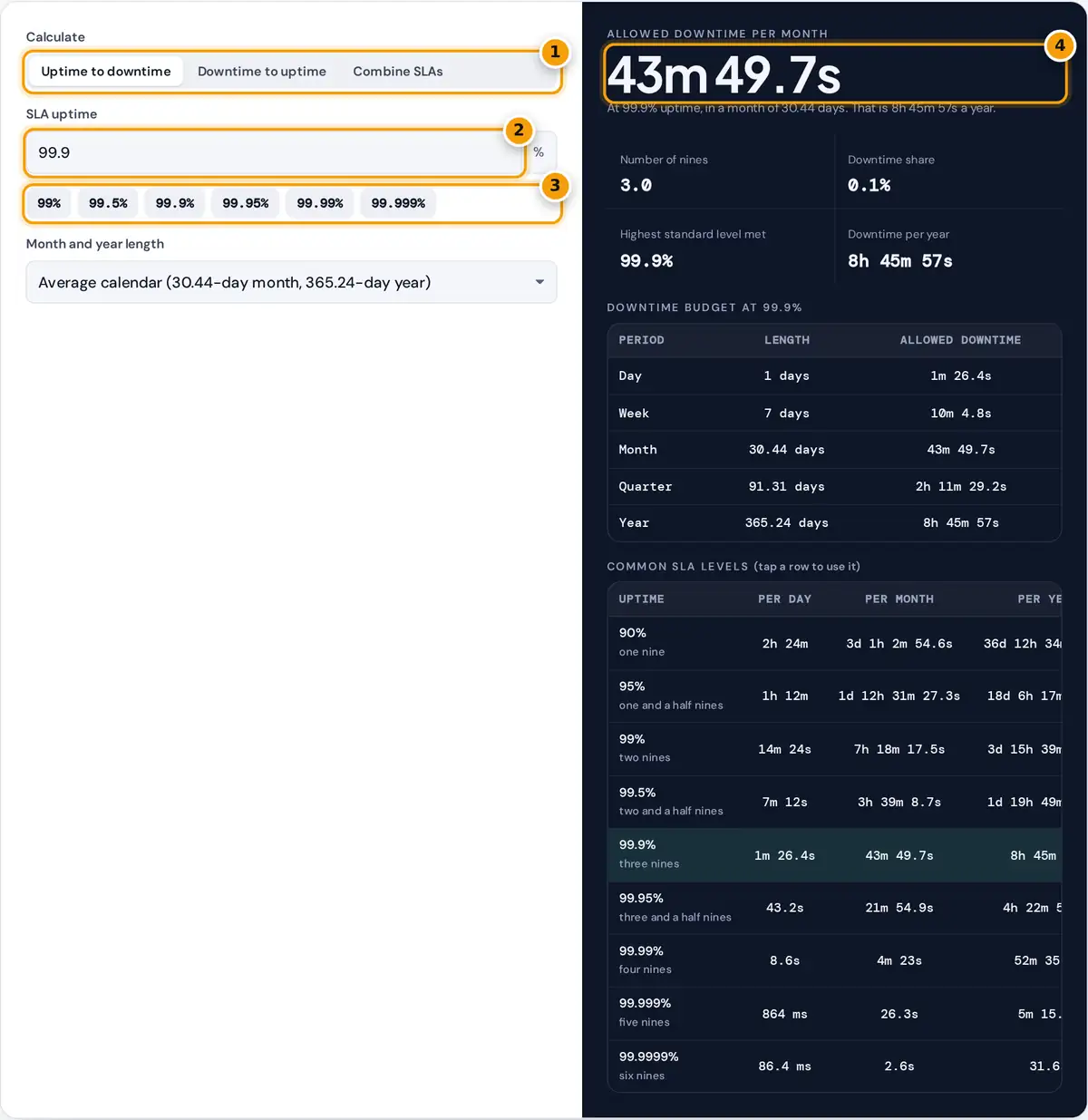This screenshot has width=1088, height=1120.
Task: Click the PER MONTH column header
Action: [x=899, y=599]
